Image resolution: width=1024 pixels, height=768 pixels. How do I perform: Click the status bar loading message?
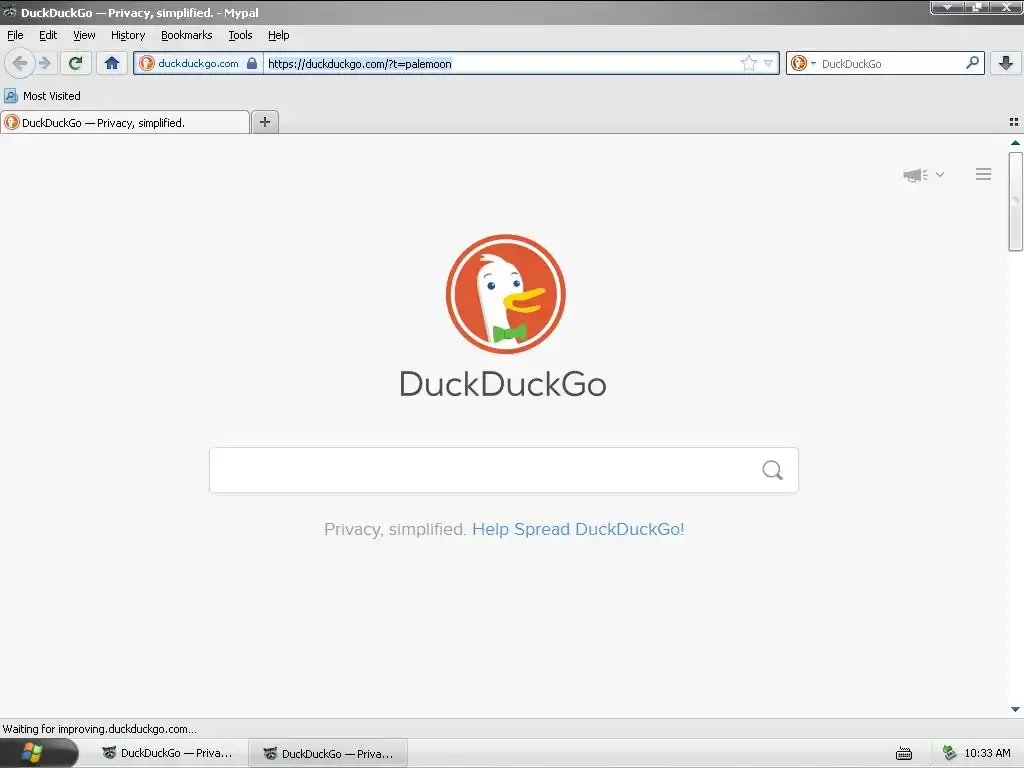[x=99, y=729]
